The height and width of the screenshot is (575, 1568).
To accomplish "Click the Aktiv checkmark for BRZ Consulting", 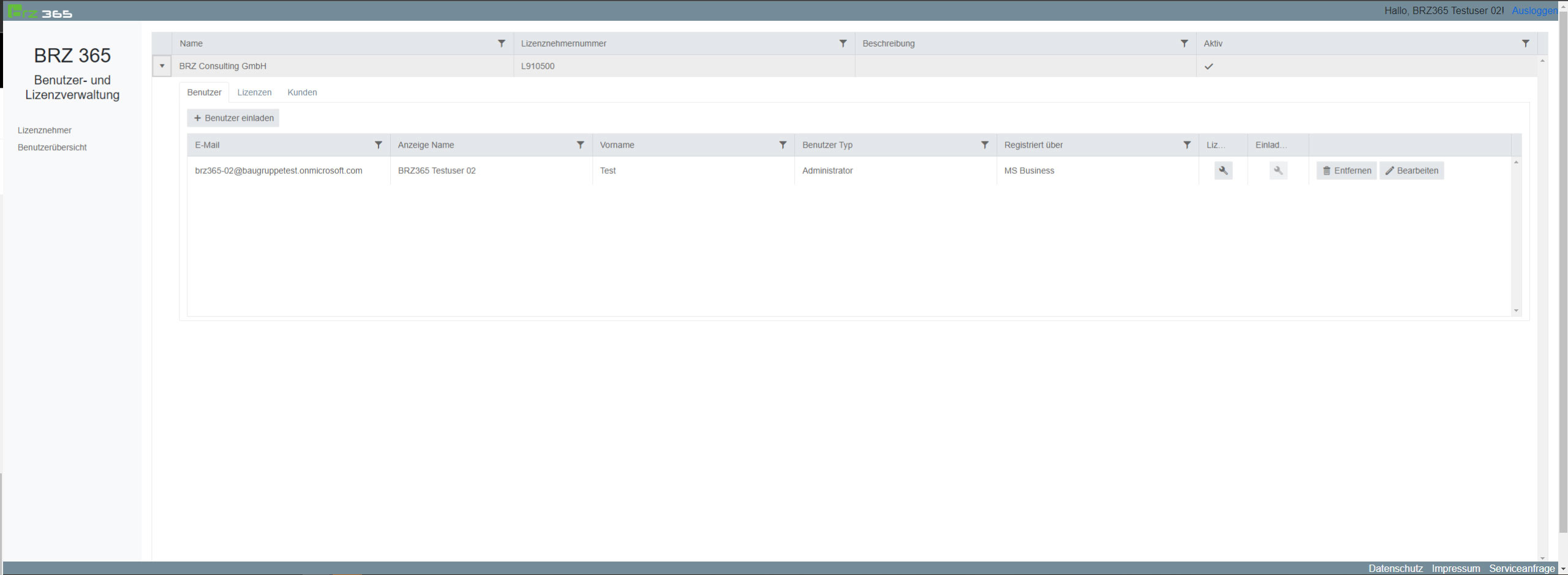I will [1208, 67].
